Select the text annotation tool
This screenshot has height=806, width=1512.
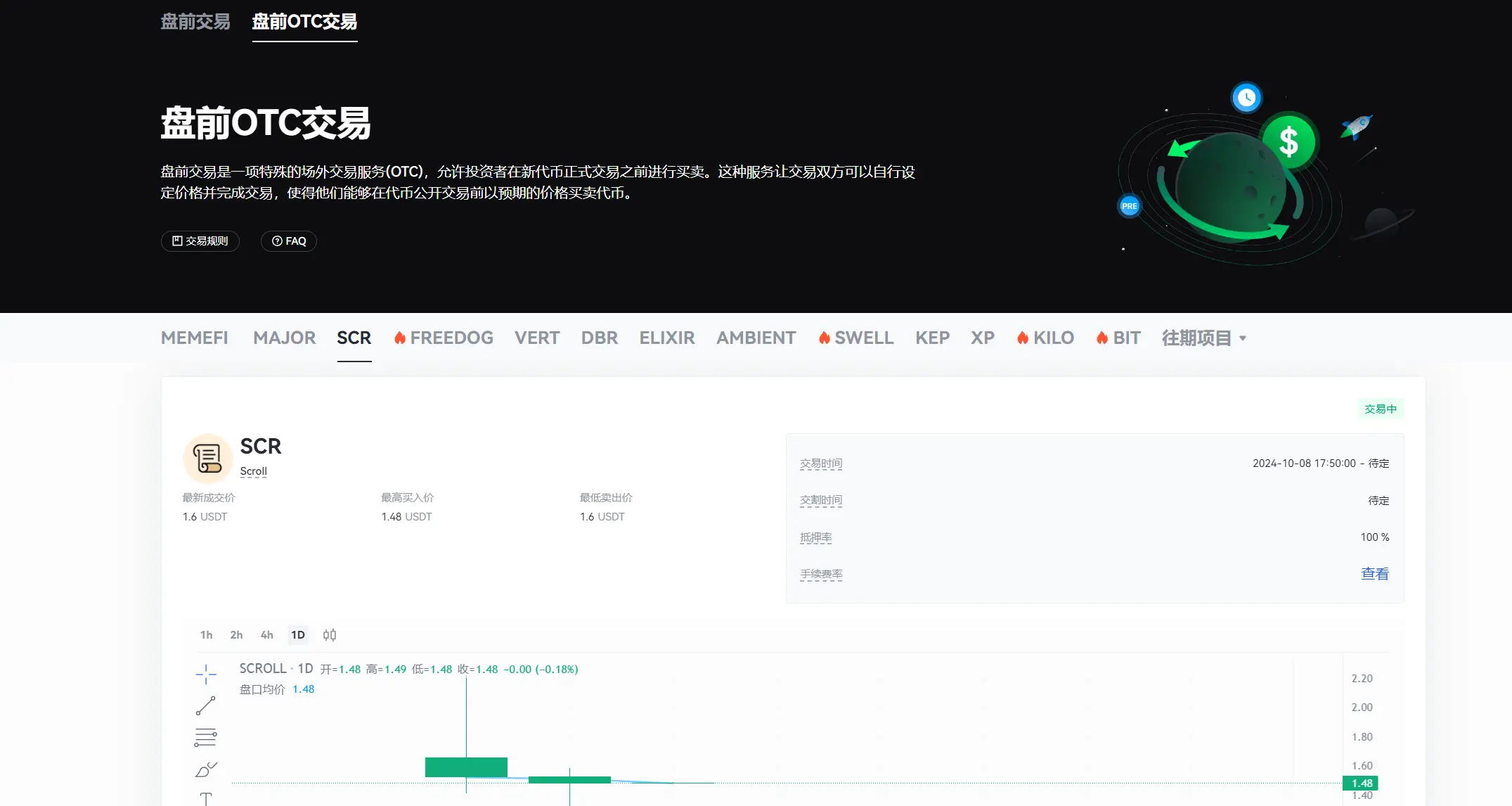[206, 798]
